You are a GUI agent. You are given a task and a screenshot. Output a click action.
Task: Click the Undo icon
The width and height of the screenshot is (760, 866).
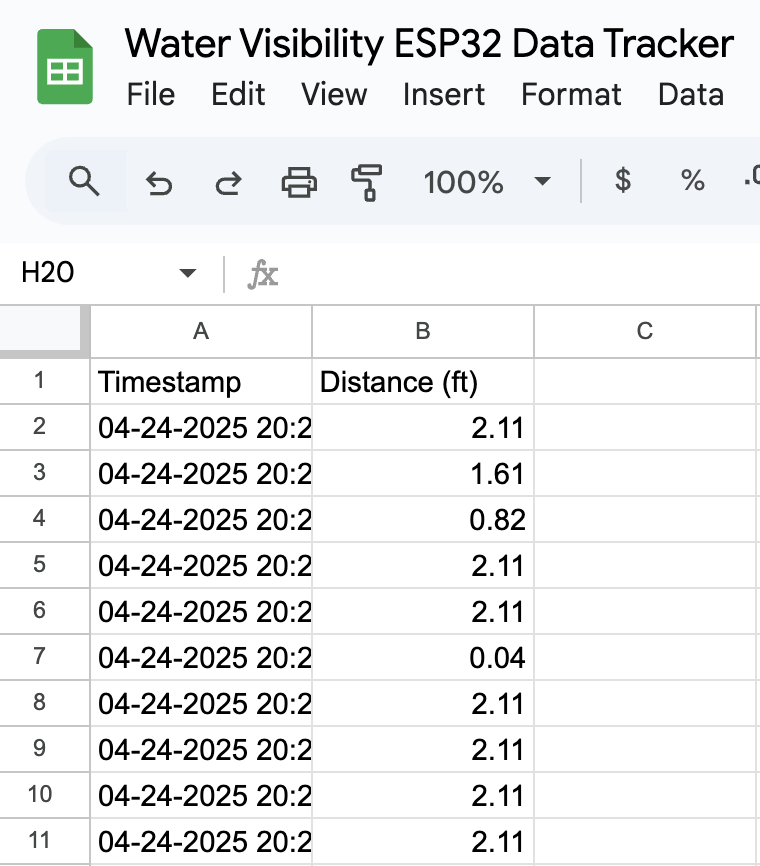click(x=159, y=182)
